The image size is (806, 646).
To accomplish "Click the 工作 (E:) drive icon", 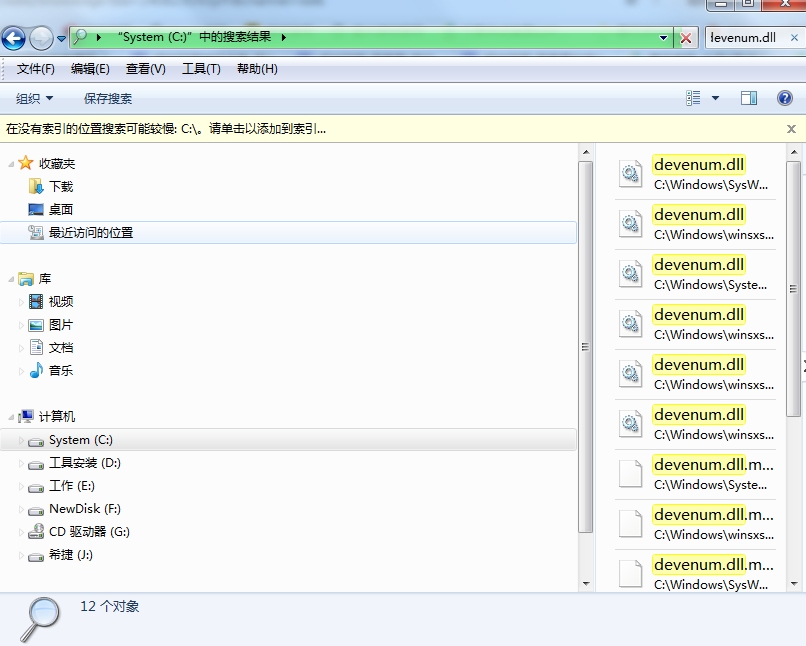I will point(36,487).
